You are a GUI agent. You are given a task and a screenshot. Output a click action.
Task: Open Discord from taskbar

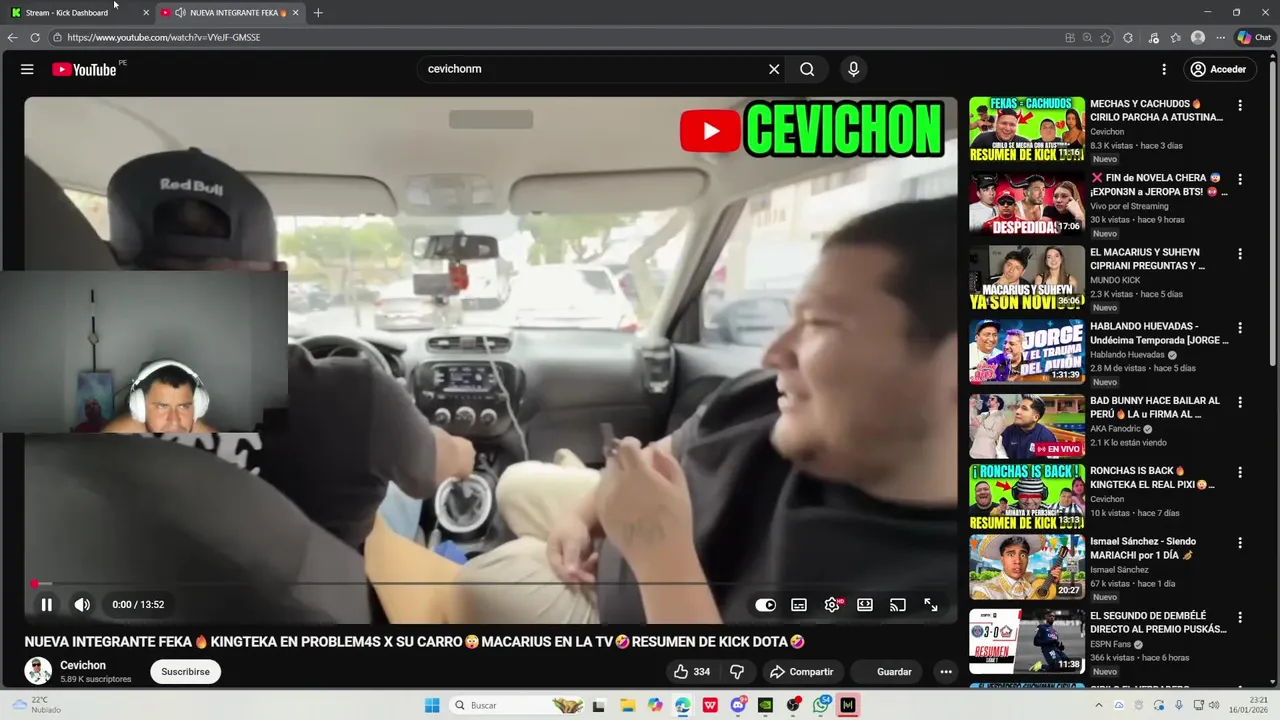[x=738, y=705]
